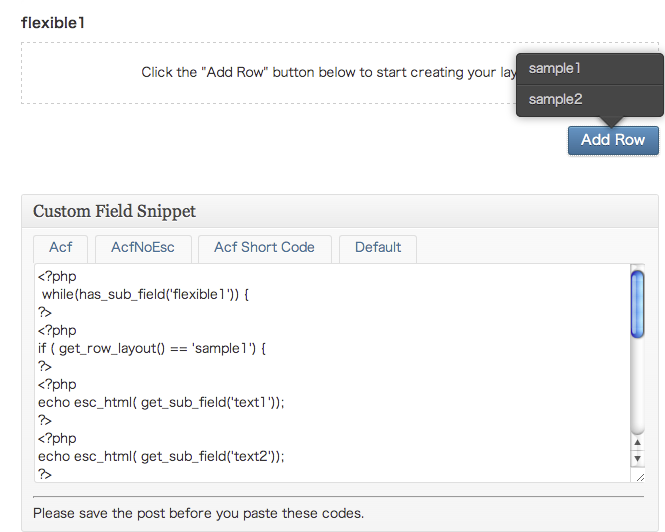The image size is (665, 532).
Task: Click the empty layout placeholder message
Action: point(329,73)
